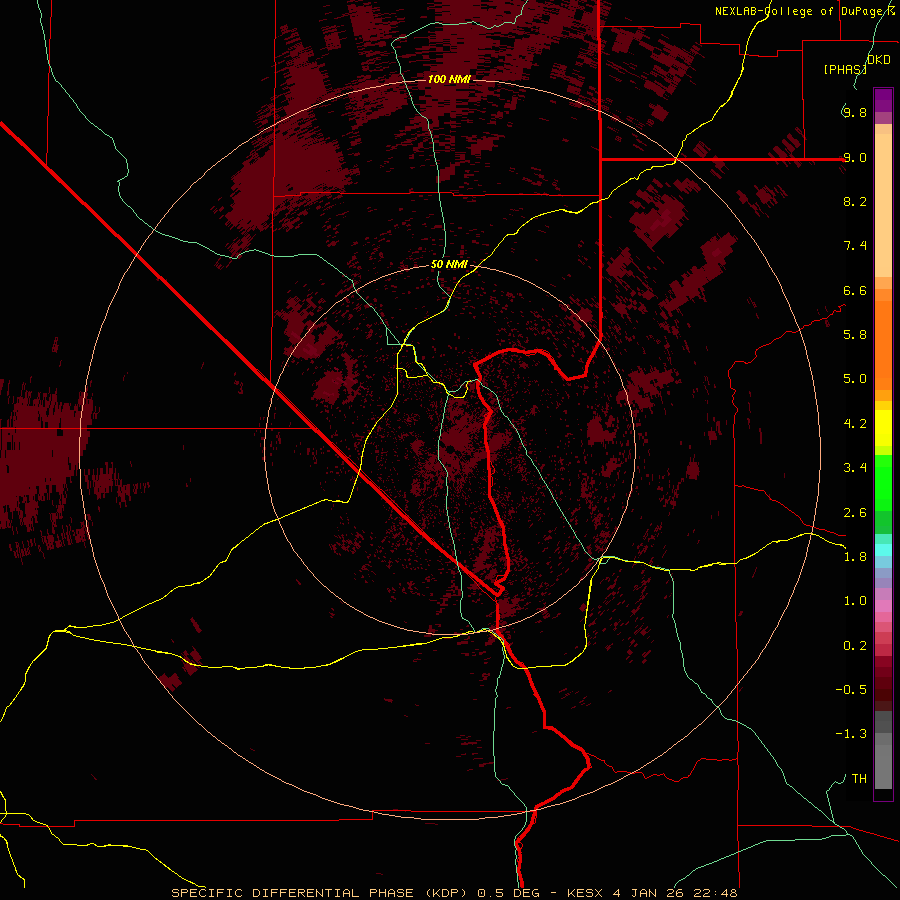900x900 pixels.
Task: Pick the purple top band of the color bar
Action: tap(883, 100)
